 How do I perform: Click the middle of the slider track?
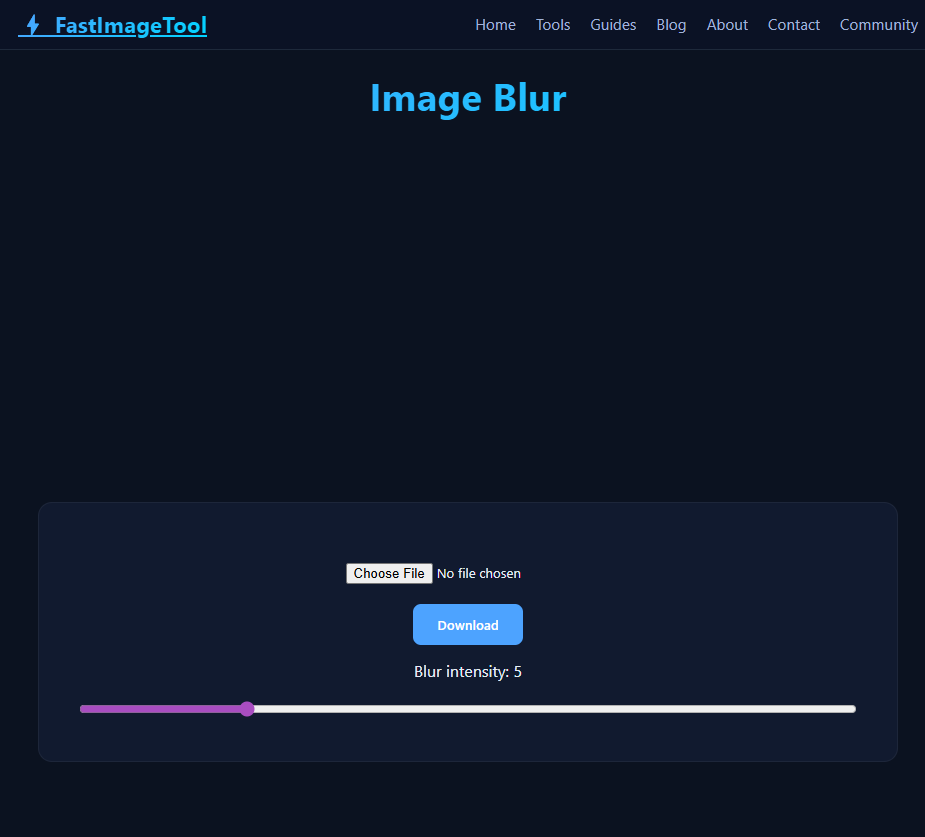(x=467, y=708)
